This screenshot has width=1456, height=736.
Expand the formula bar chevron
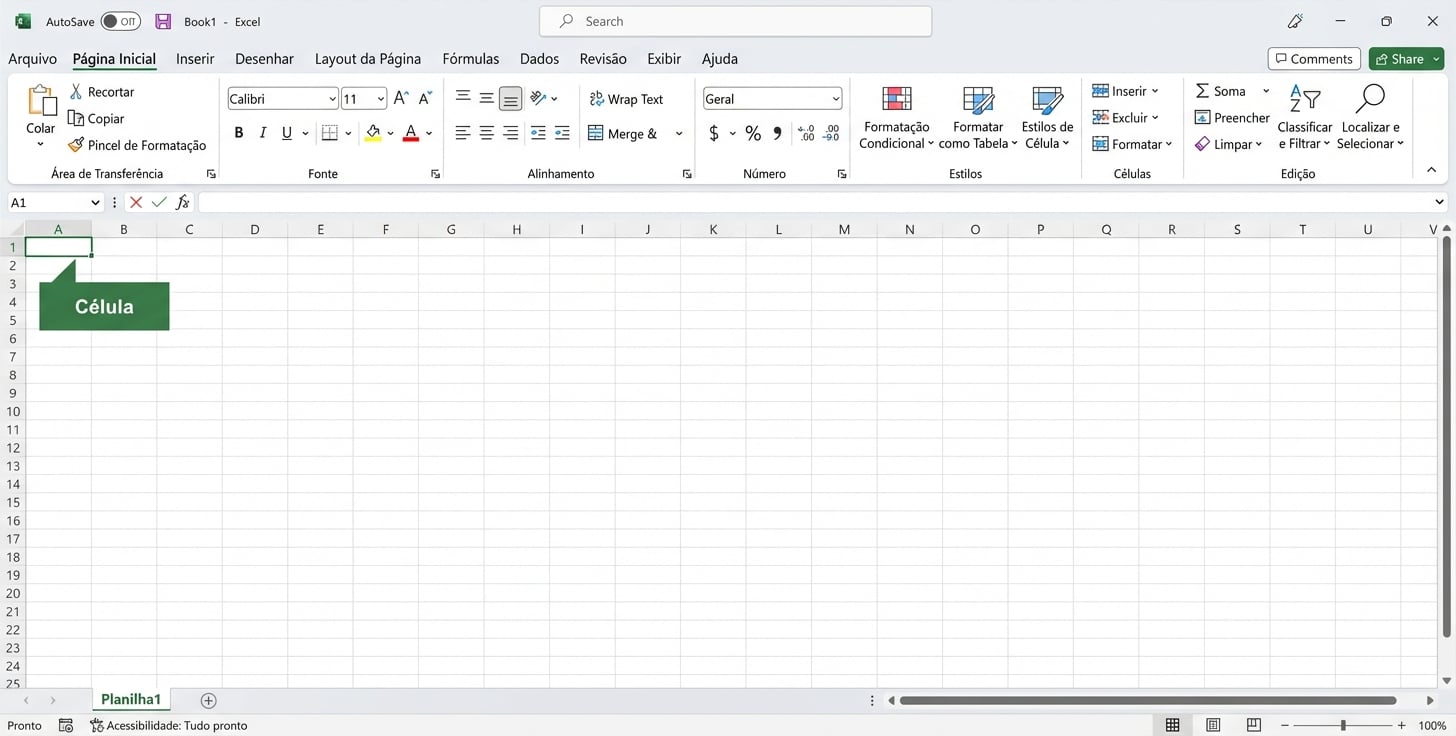1439,202
